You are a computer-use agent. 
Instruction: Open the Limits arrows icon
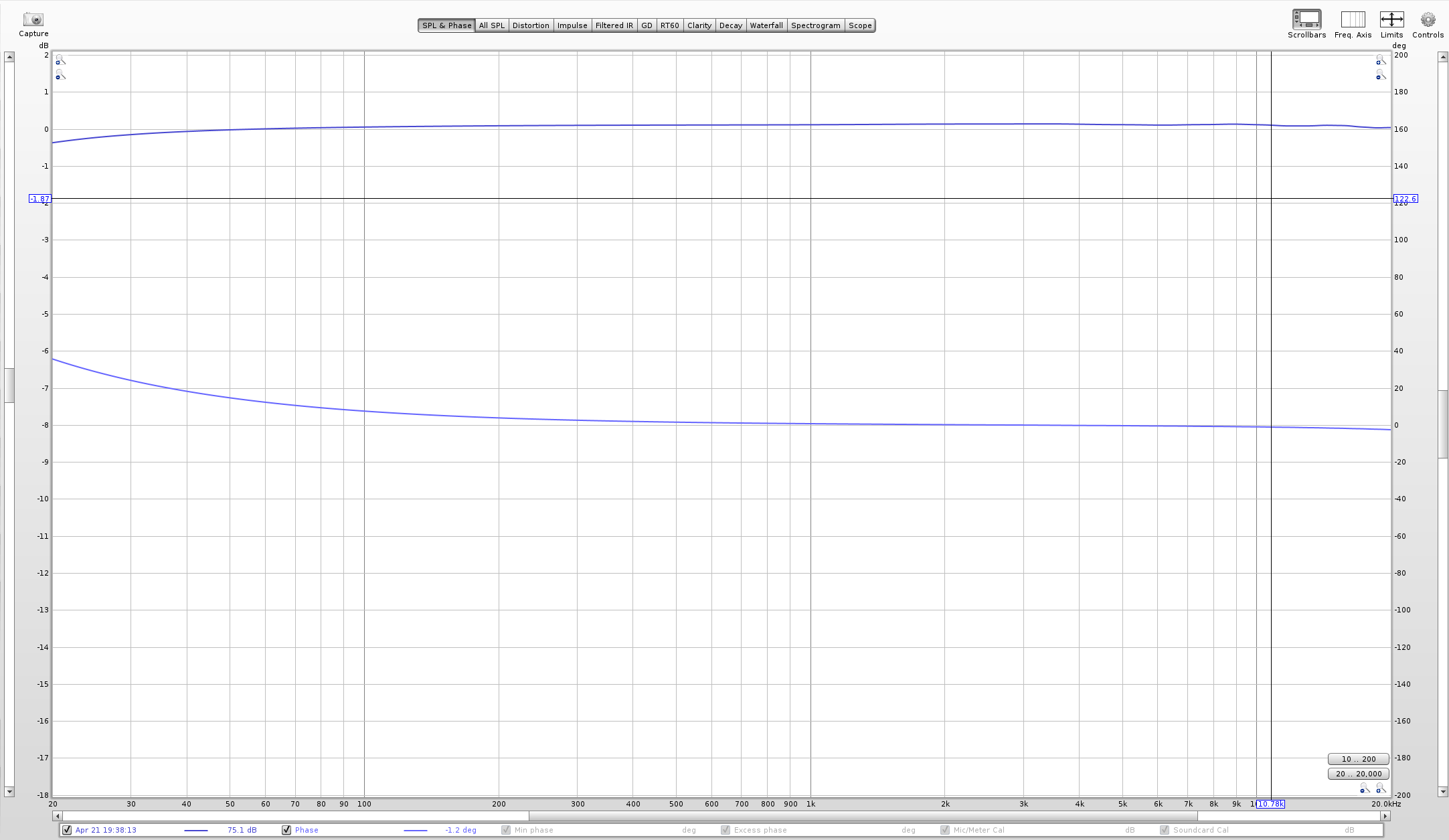(1391, 19)
